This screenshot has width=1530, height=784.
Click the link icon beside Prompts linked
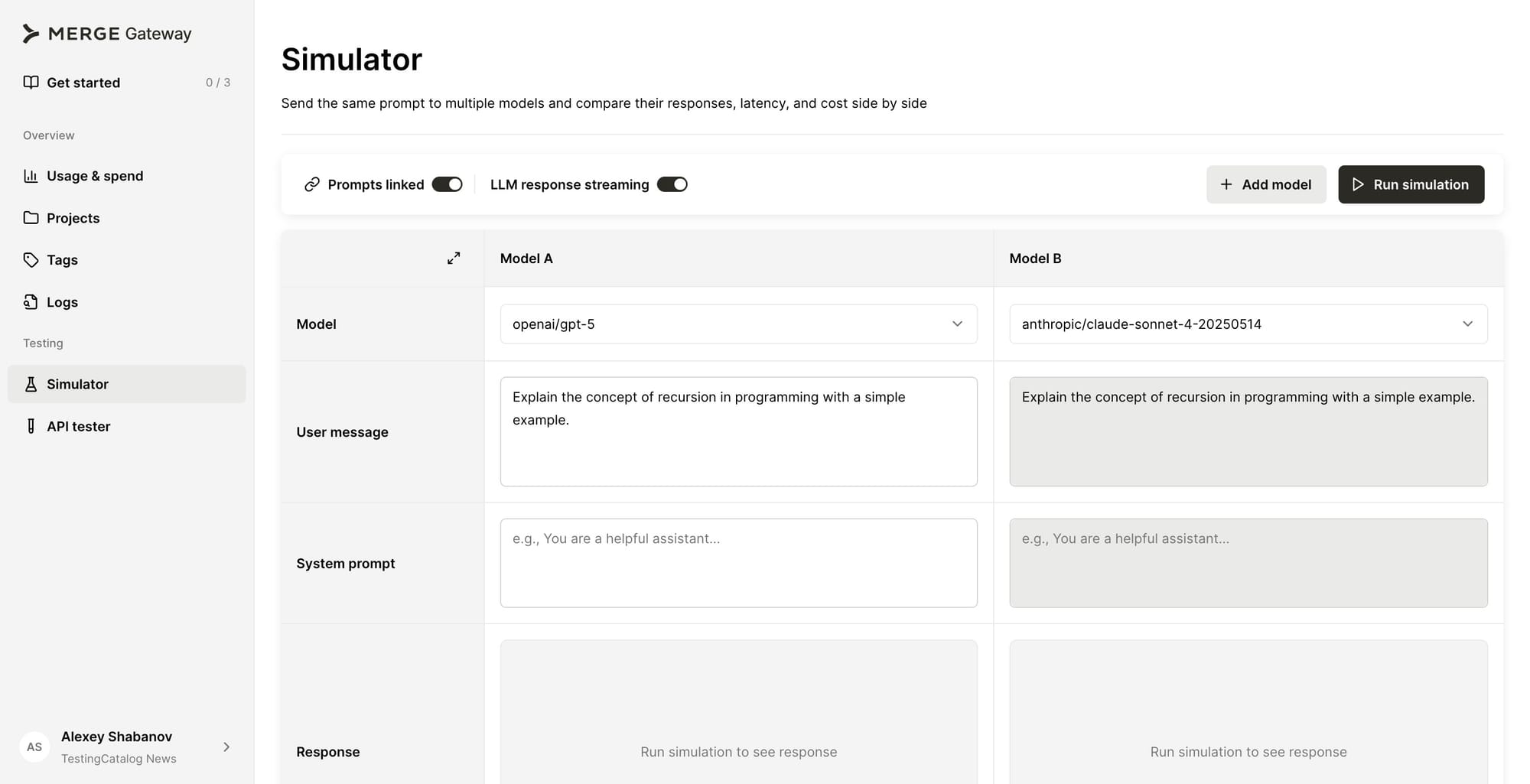(x=312, y=184)
